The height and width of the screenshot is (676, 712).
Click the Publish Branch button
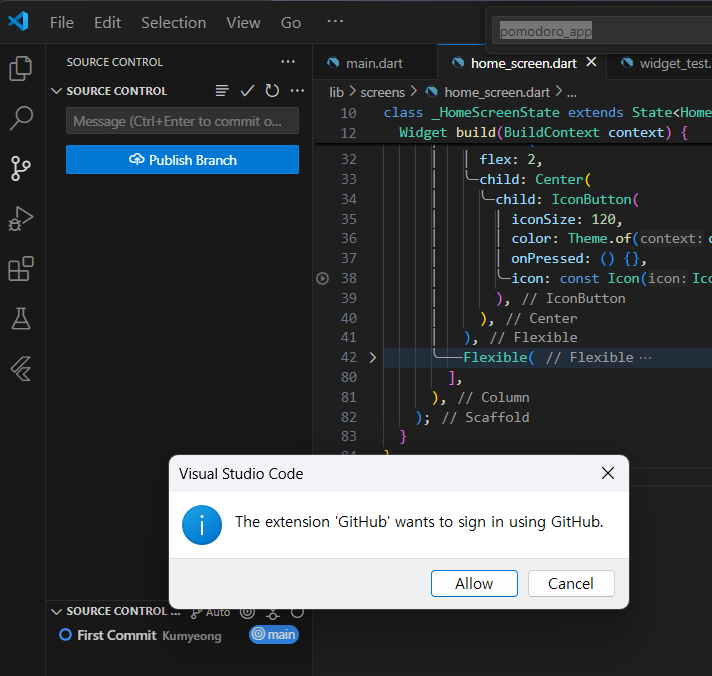coord(182,159)
